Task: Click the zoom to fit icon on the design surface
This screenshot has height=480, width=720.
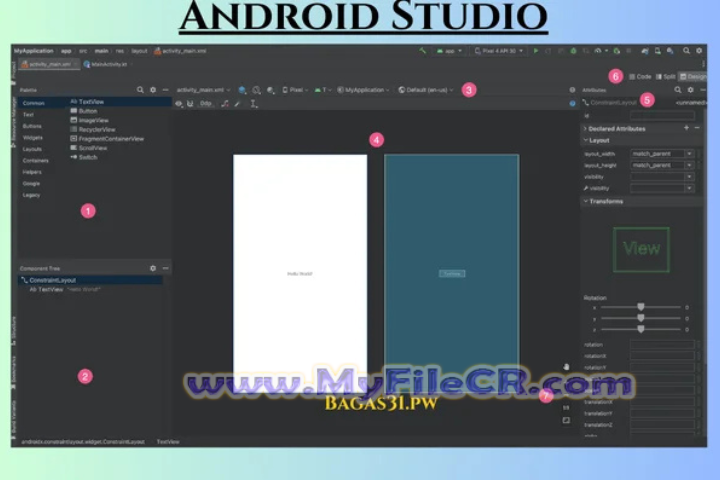Action: pos(566,420)
